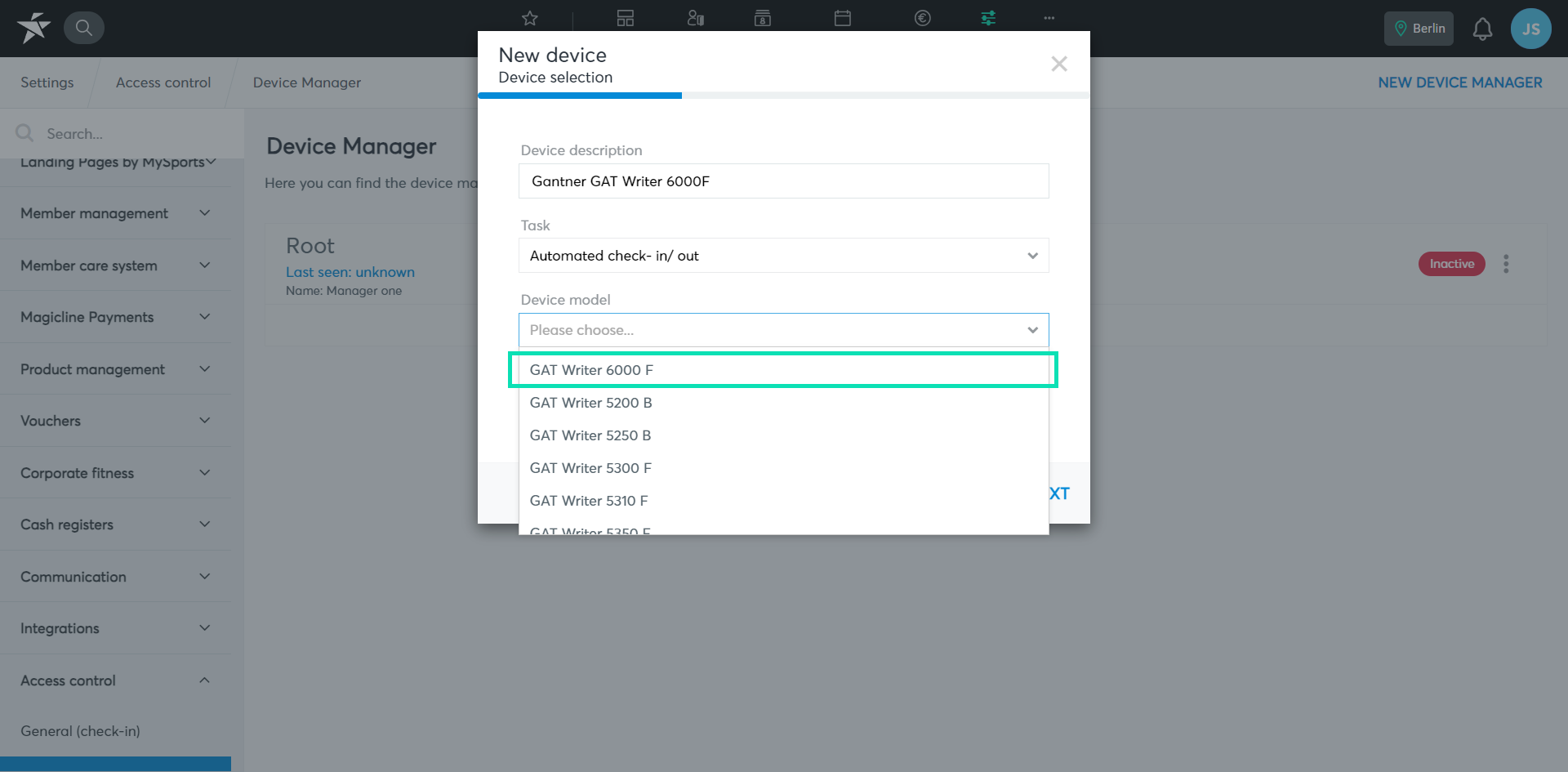This screenshot has height=772, width=1568.
Task: Click the Root device title
Action: click(310, 246)
